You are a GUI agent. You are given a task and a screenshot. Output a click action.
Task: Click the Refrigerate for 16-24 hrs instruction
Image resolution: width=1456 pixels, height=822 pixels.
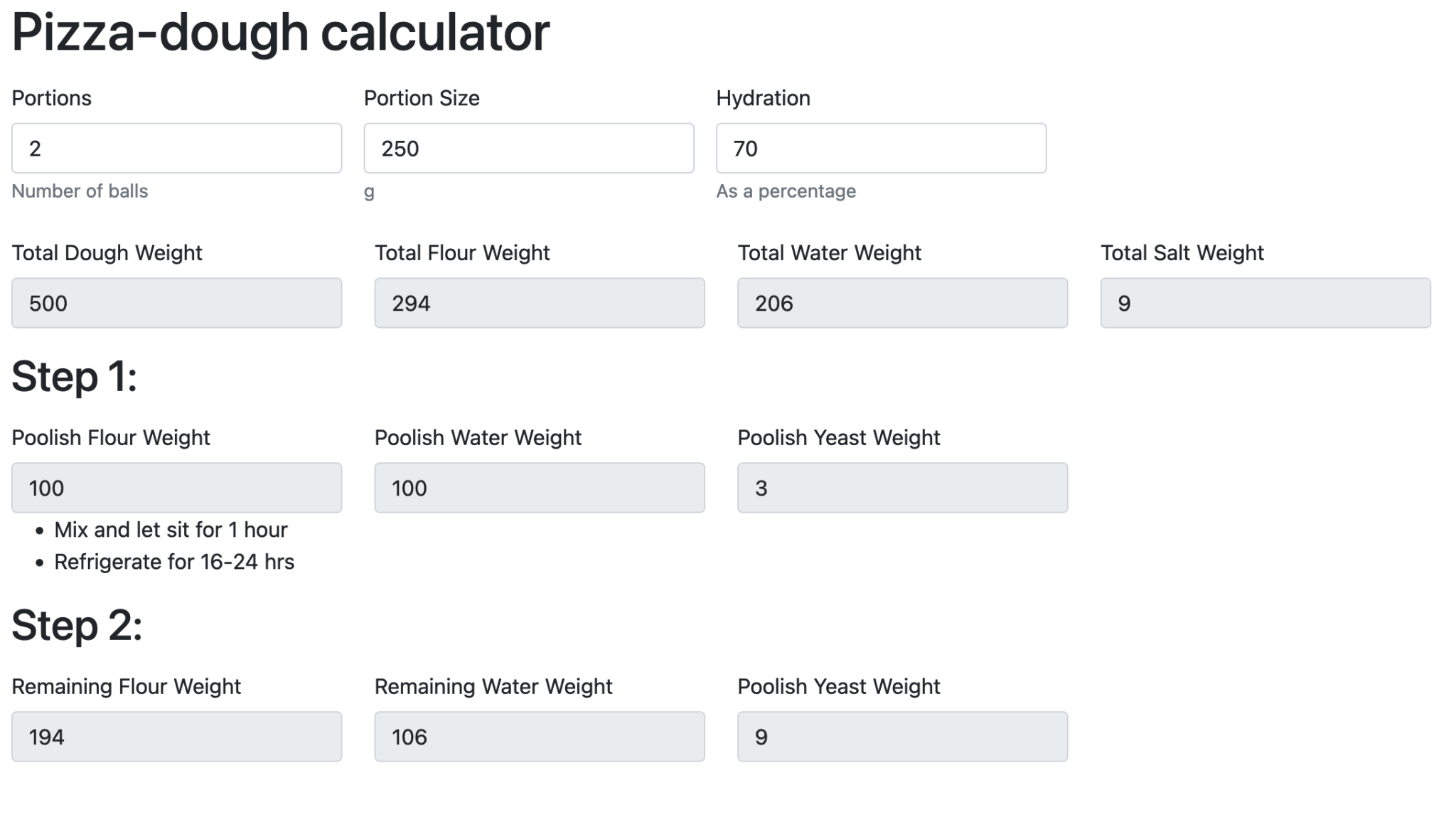pyautogui.click(x=175, y=561)
